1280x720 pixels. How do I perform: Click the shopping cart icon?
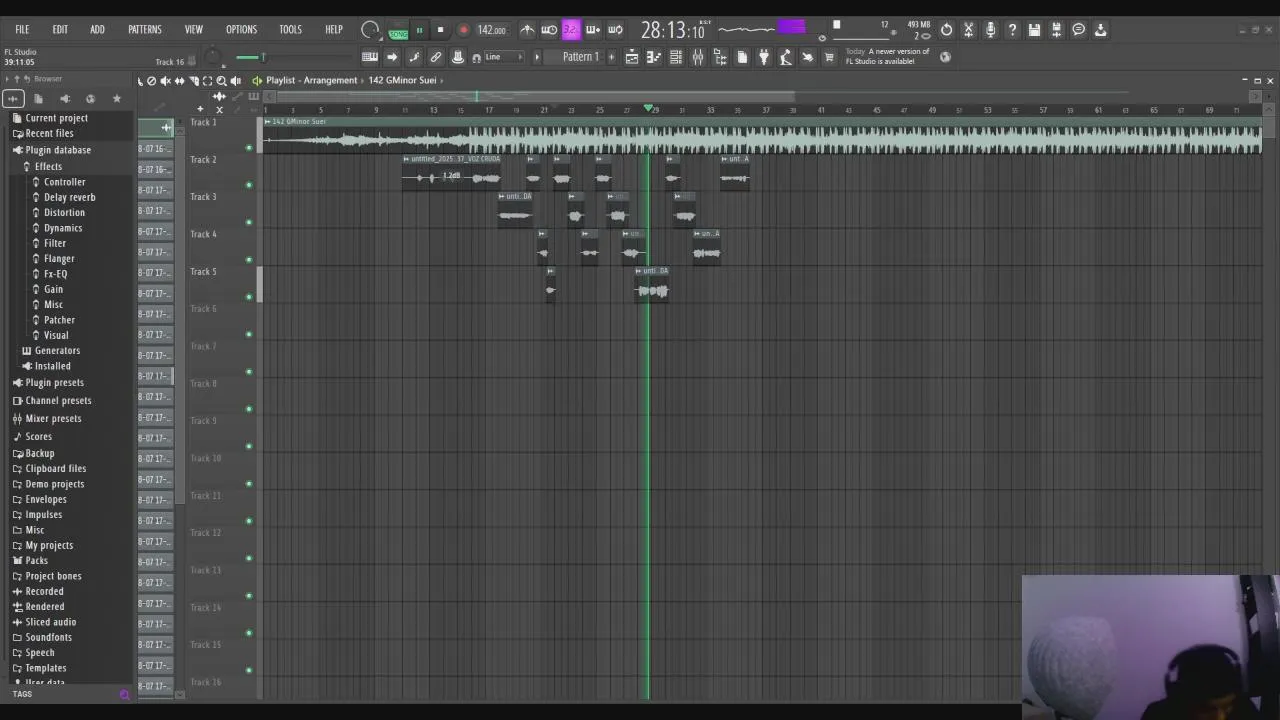pyautogui.click(x=829, y=57)
